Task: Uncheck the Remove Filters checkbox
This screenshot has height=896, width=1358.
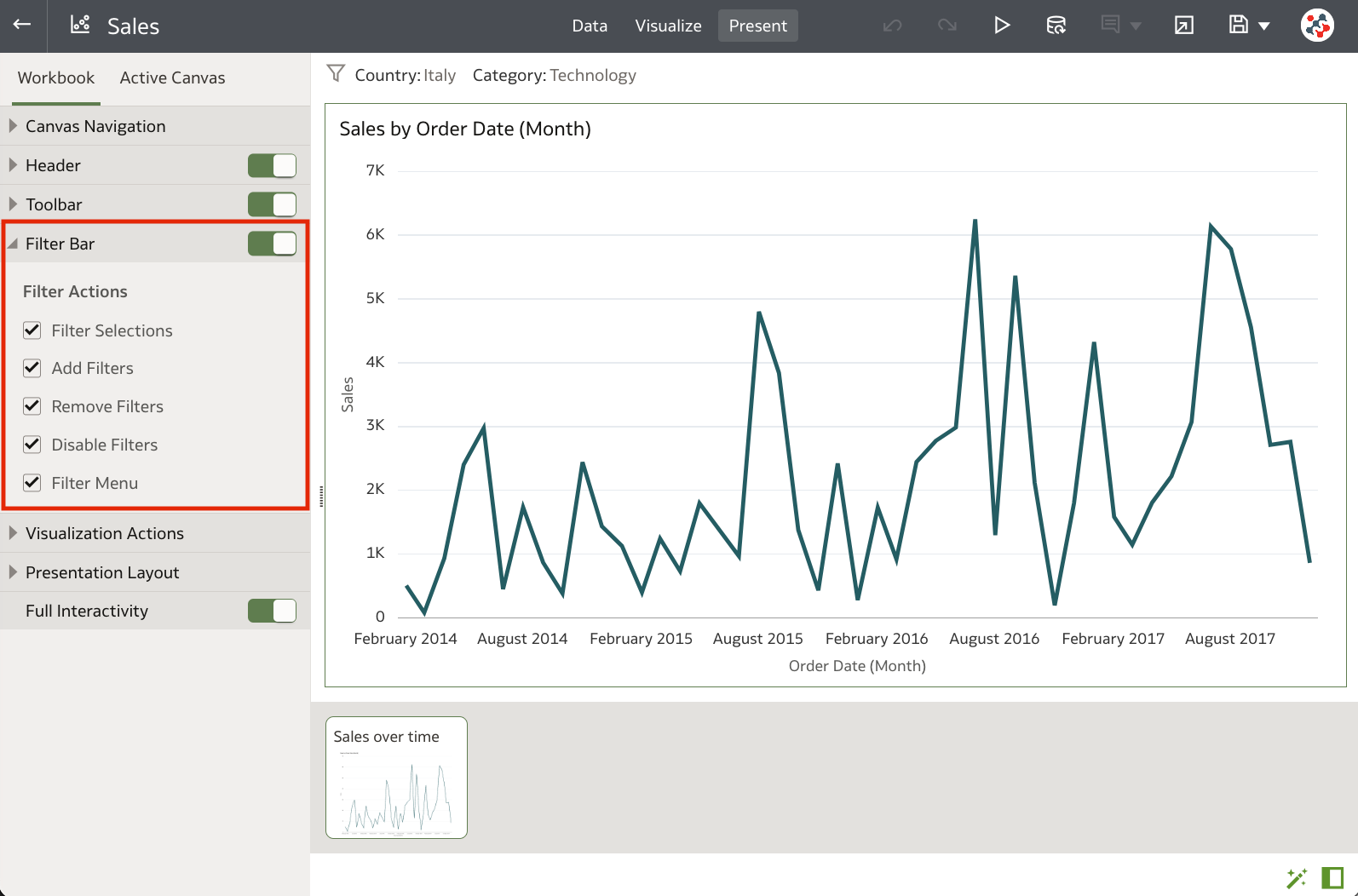Action: point(32,406)
